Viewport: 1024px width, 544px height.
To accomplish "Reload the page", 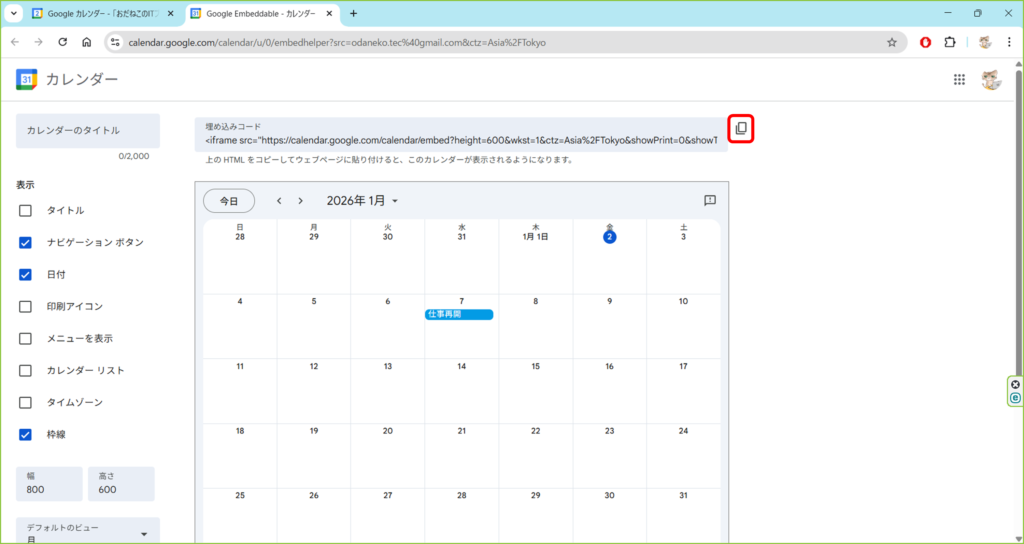I will [x=62, y=43].
